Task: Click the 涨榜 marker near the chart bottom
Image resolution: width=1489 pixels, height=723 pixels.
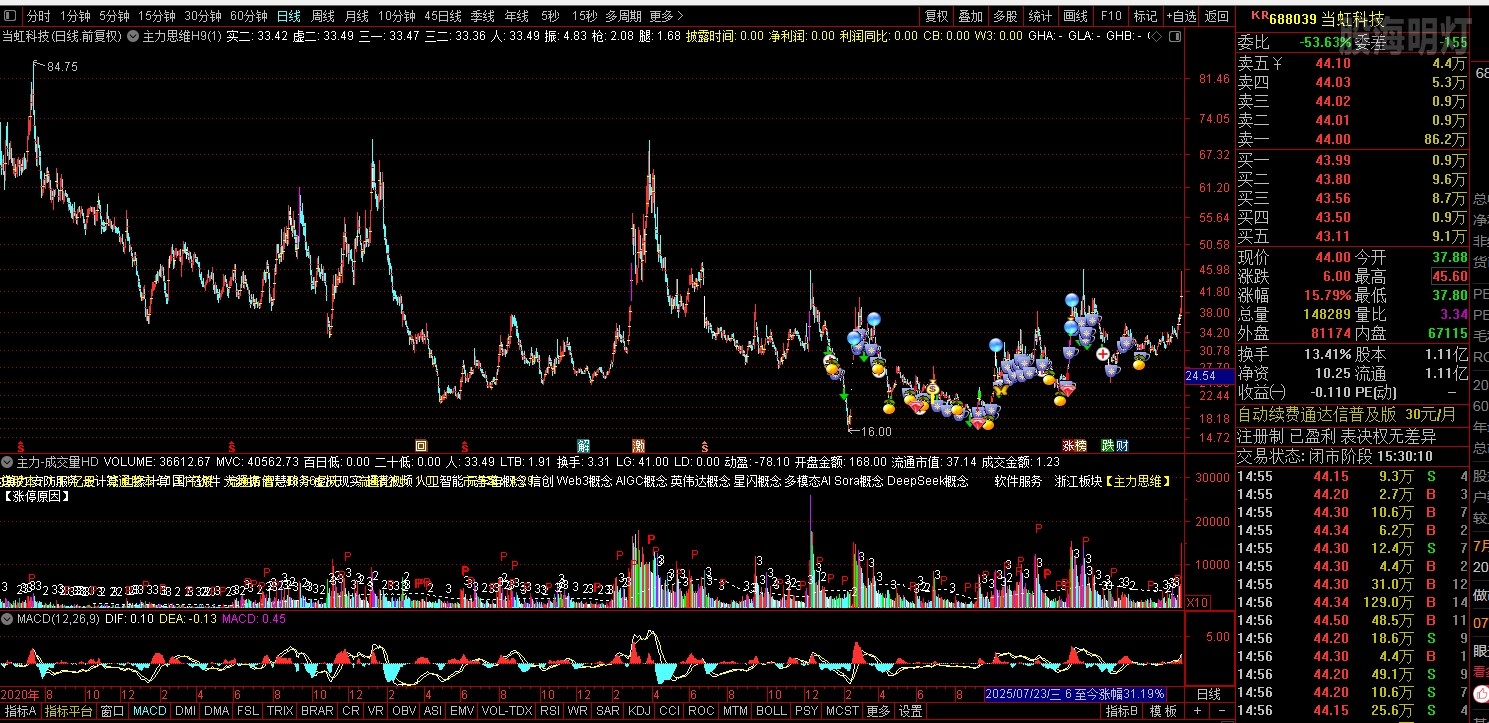Action: point(1074,446)
